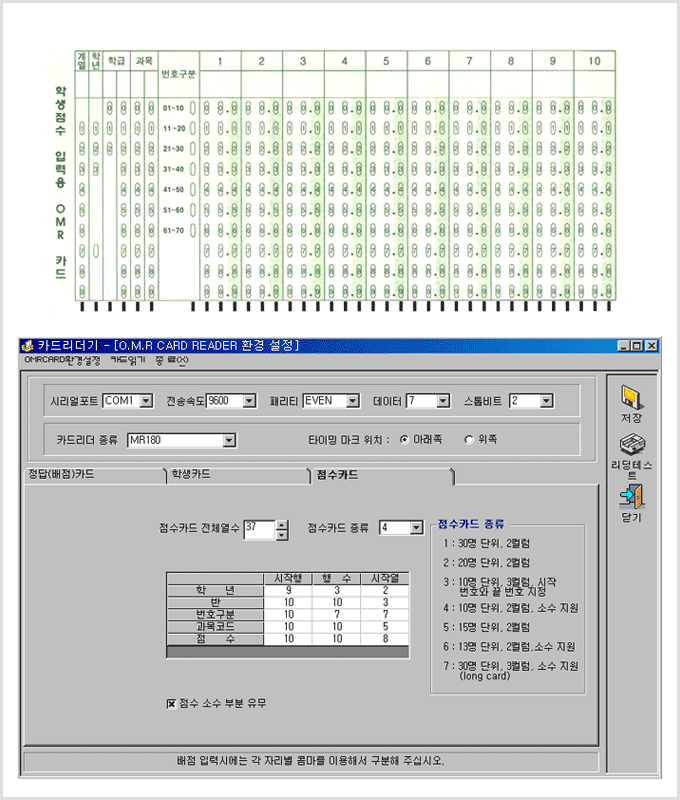
Task: Click the 번호구분 row 행수 cell
Action: pos(337,615)
